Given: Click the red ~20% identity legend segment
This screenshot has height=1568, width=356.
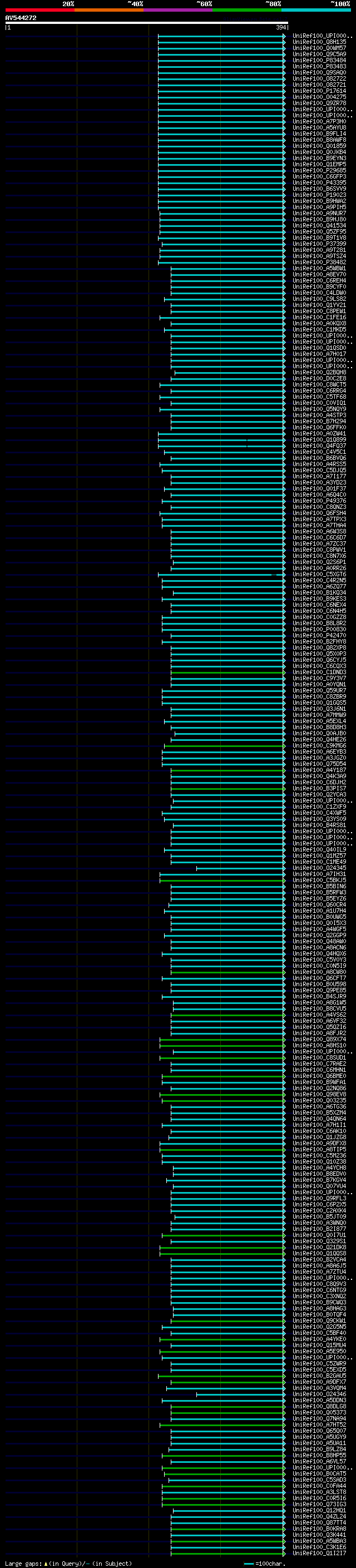Looking at the screenshot, I should pos(39,10).
